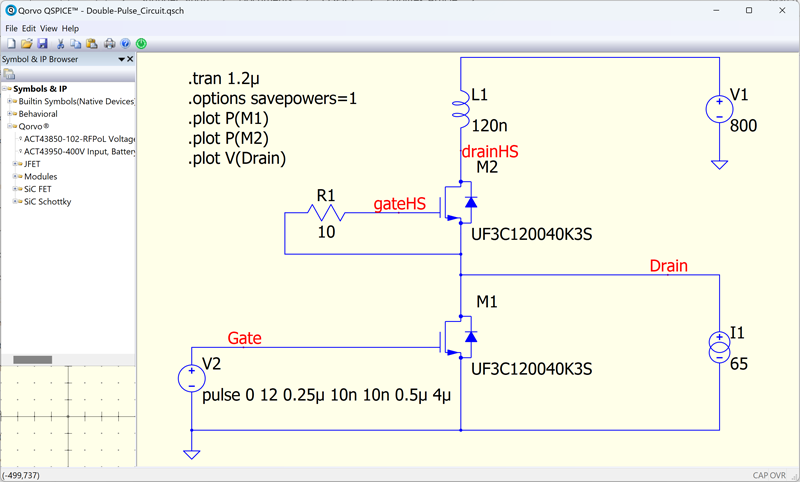Open the Edit menu
Image resolution: width=800 pixels, height=482 pixels.
click(29, 29)
